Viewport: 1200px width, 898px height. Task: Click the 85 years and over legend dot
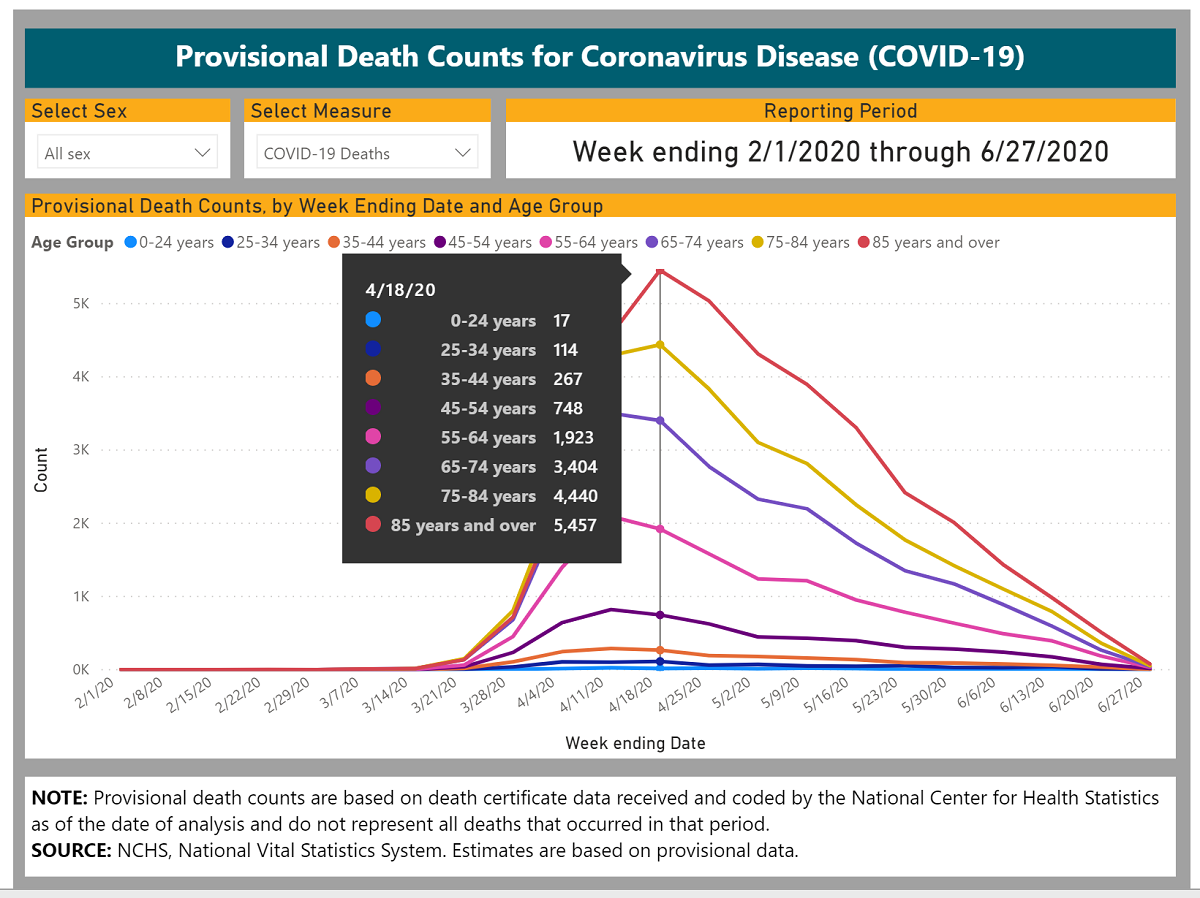[x=863, y=242]
